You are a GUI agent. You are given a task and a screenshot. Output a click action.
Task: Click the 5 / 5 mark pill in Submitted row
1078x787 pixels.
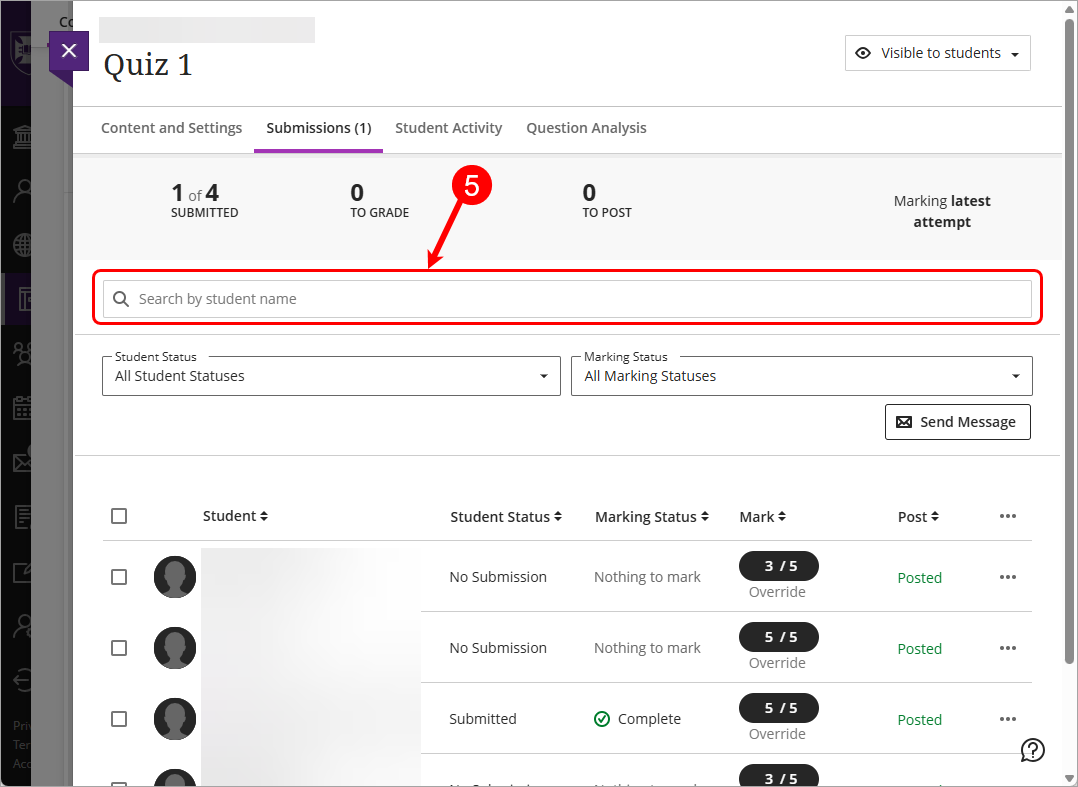[779, 708]
